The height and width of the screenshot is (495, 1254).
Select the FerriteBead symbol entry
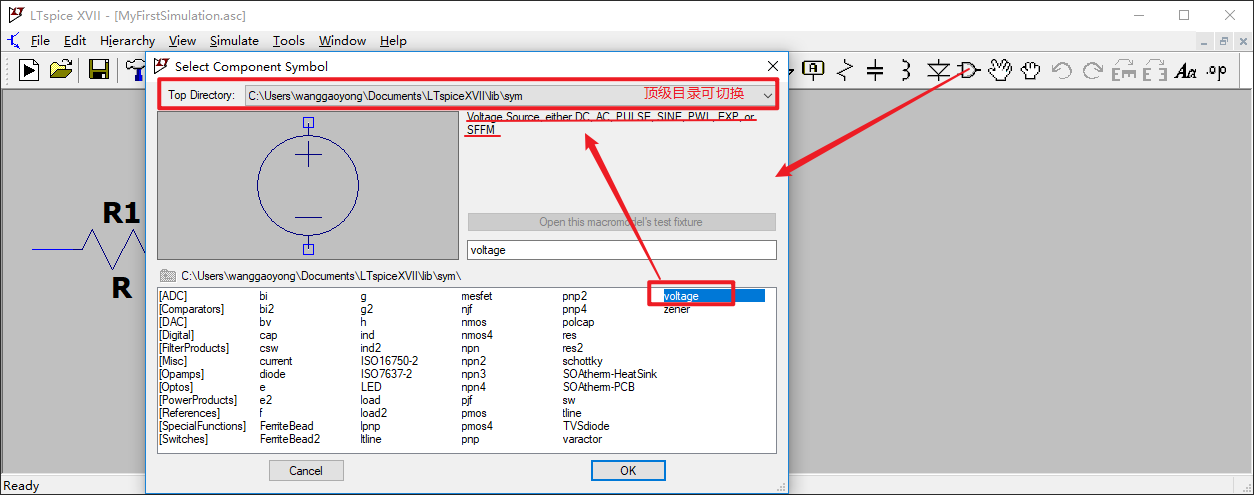[287, 426]
